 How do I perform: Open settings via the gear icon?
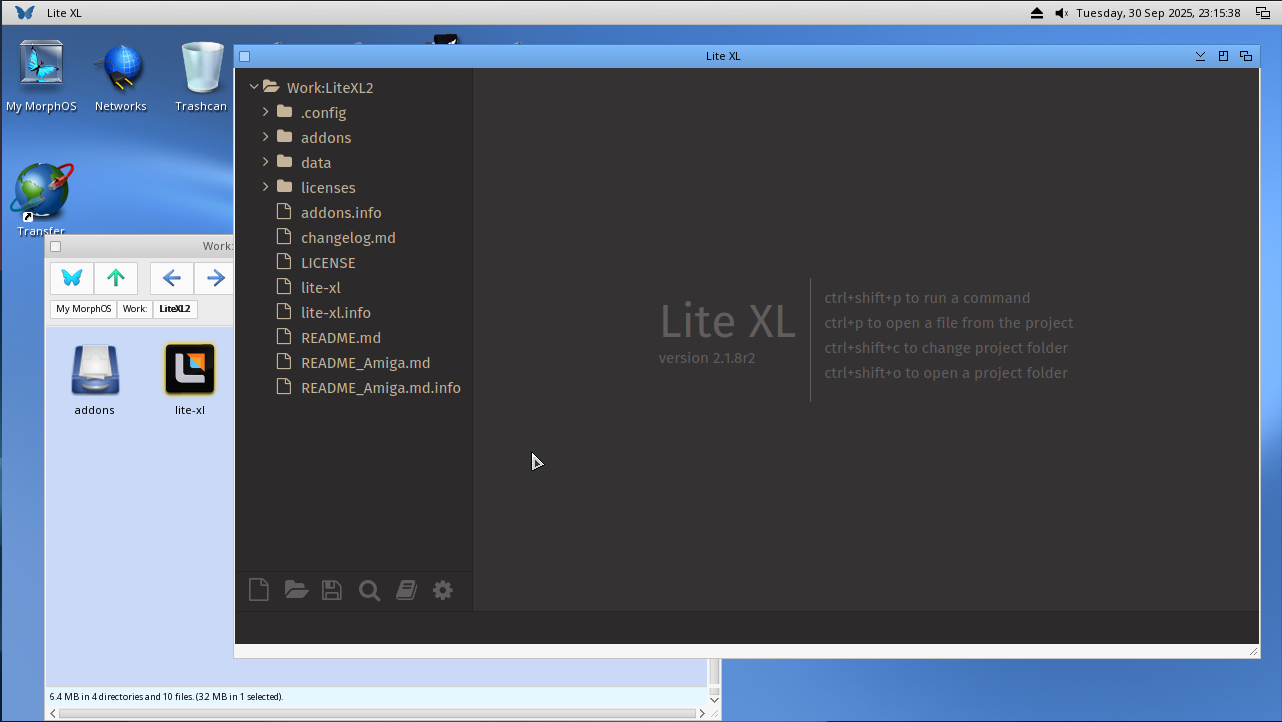click(443, 590)
